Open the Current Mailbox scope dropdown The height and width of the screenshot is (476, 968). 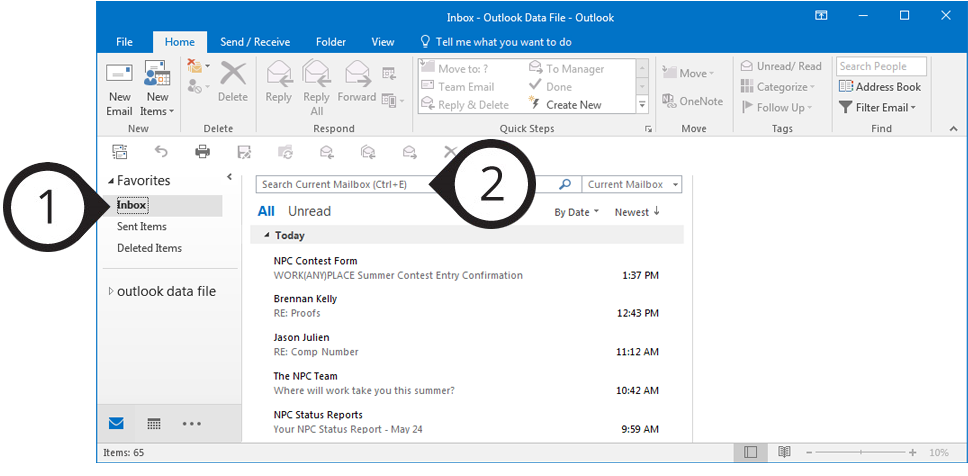tap(632, 185)
